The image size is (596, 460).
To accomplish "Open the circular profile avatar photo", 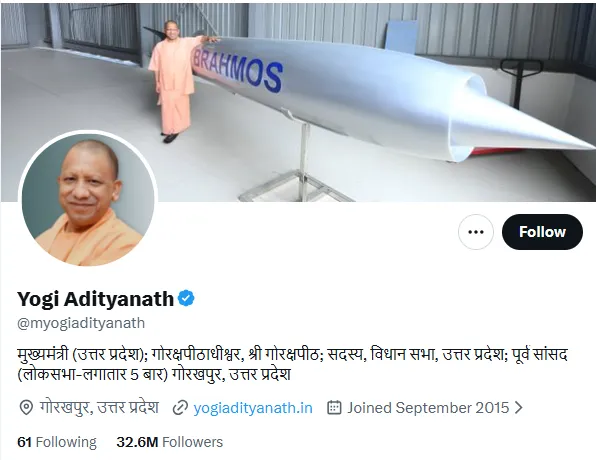I will [88, 199].
